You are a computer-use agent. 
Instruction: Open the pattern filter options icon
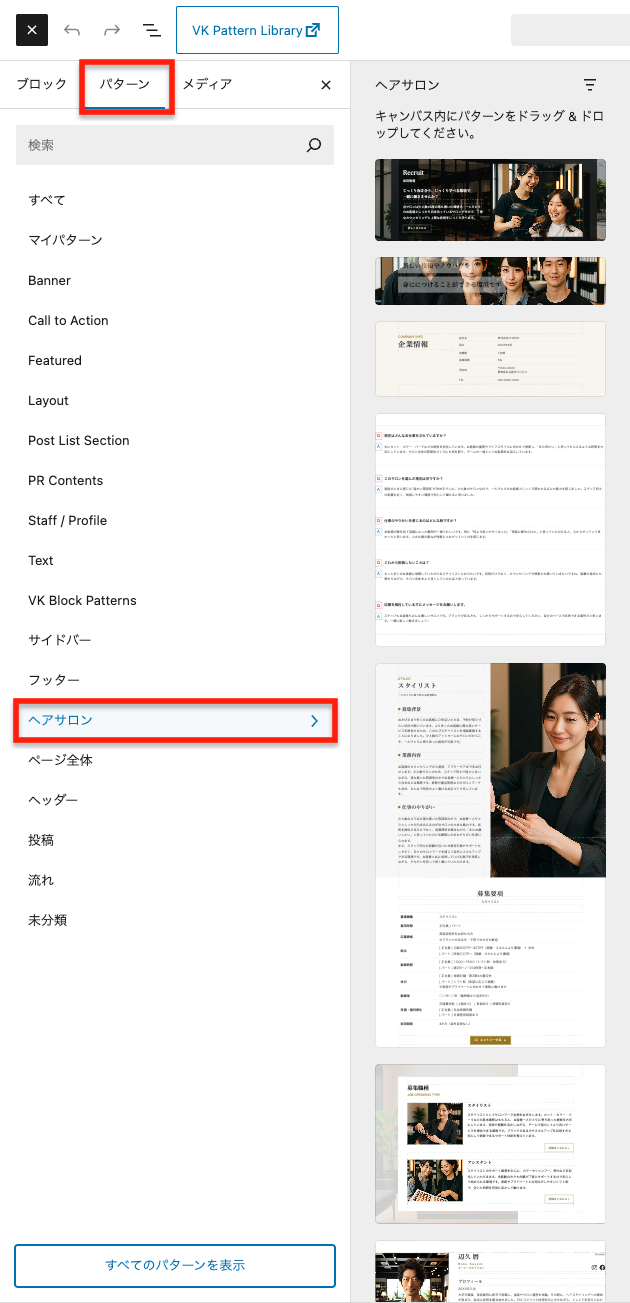590,85
